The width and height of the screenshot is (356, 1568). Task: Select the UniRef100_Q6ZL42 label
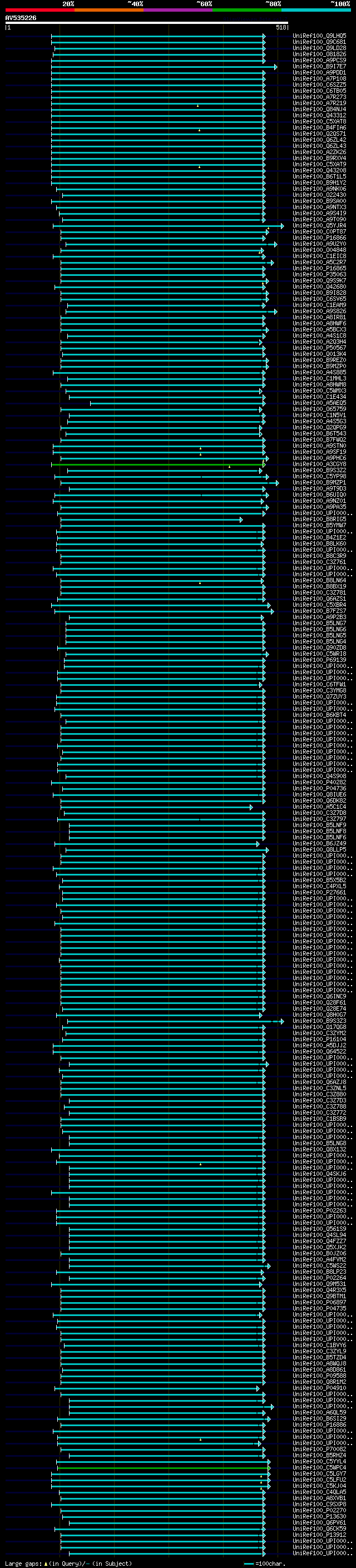pyautogui.click(x=319, y=140)
